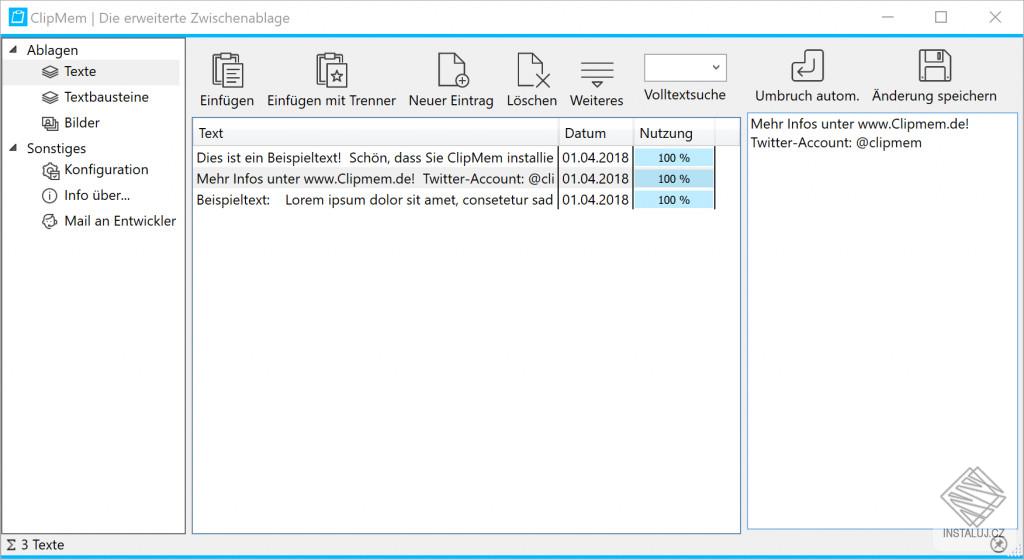The image size is (1024, 560).
Task: Select the 'Dies ist ein Beispieltext!' row
Action: pos(454,158)
